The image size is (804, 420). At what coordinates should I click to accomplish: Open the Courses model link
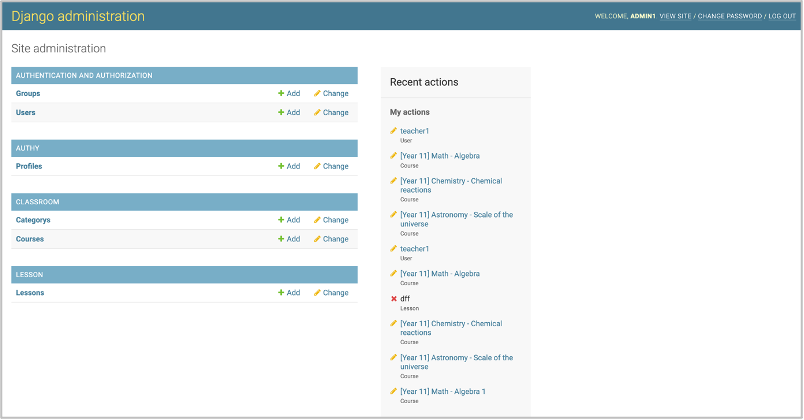coord(30,239)
